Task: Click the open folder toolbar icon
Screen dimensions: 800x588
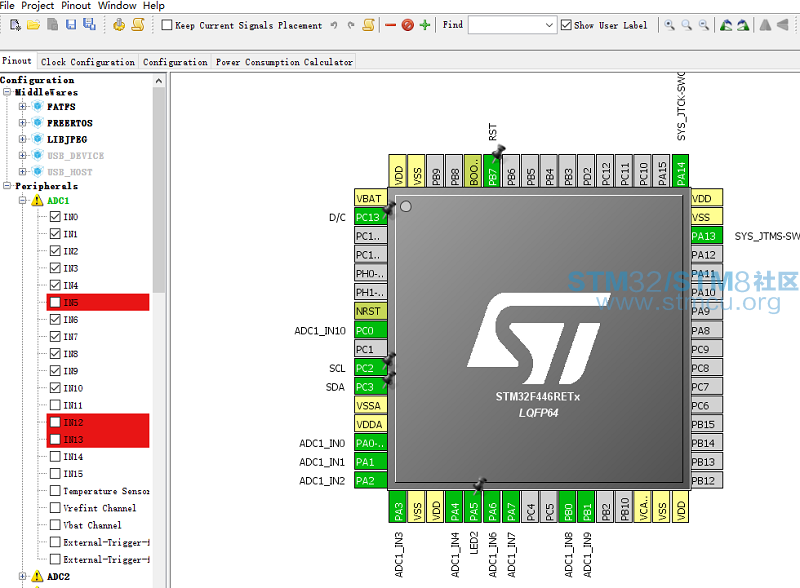Action: pyautogui.click(x=34, y=24)
